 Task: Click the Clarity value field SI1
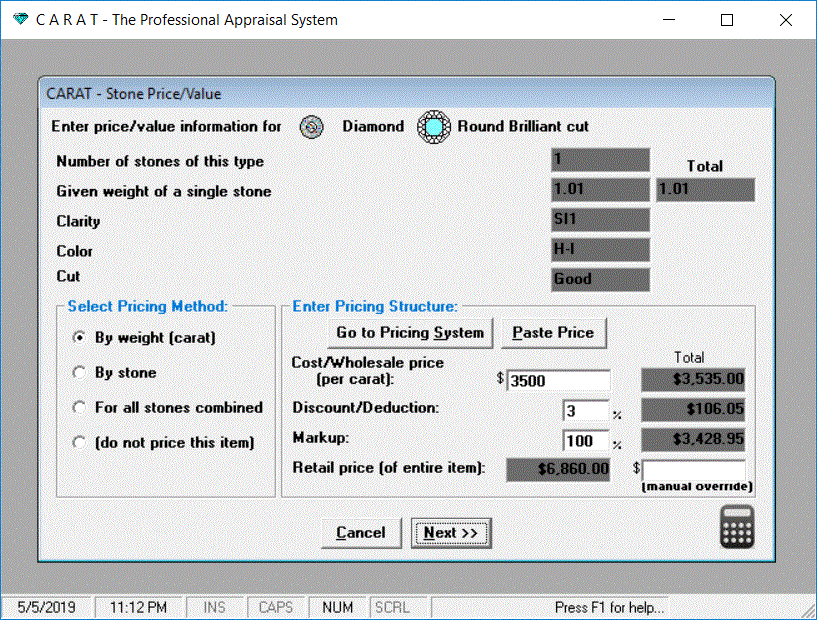(600, 220)
